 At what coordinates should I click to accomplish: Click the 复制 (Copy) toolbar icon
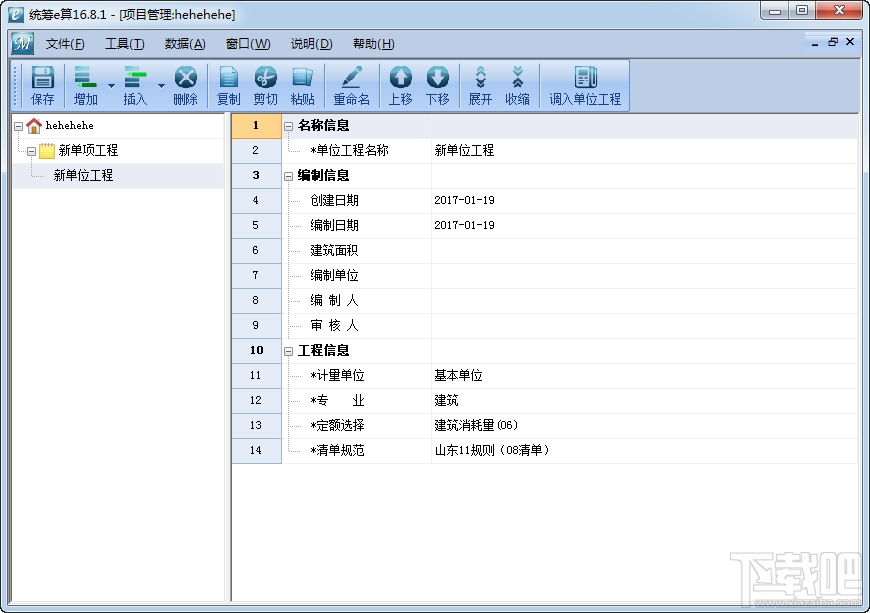coord(228,78)
